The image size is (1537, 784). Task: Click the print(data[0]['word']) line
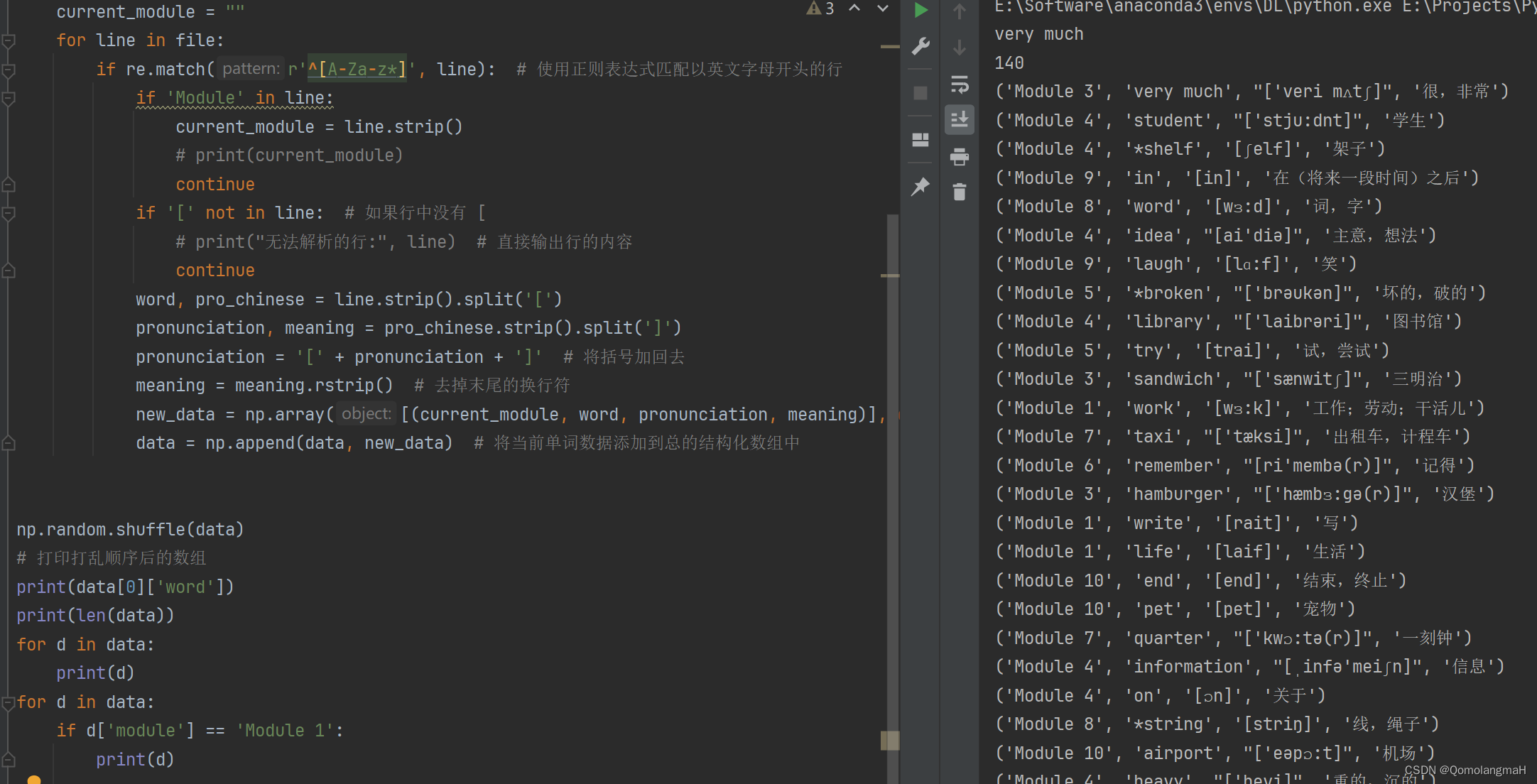[125, 587]
